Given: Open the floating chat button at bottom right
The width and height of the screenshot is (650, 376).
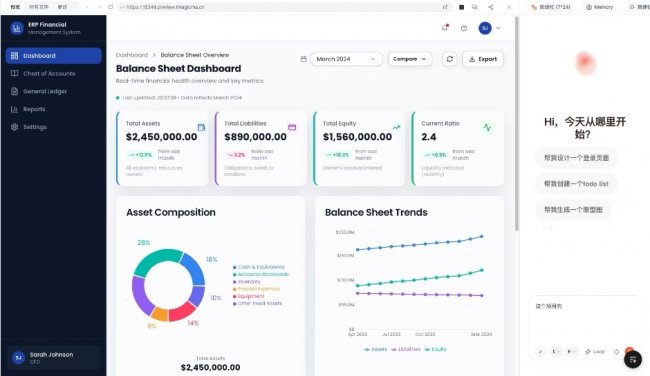Looking at the screenshot, I should point(633,359).
